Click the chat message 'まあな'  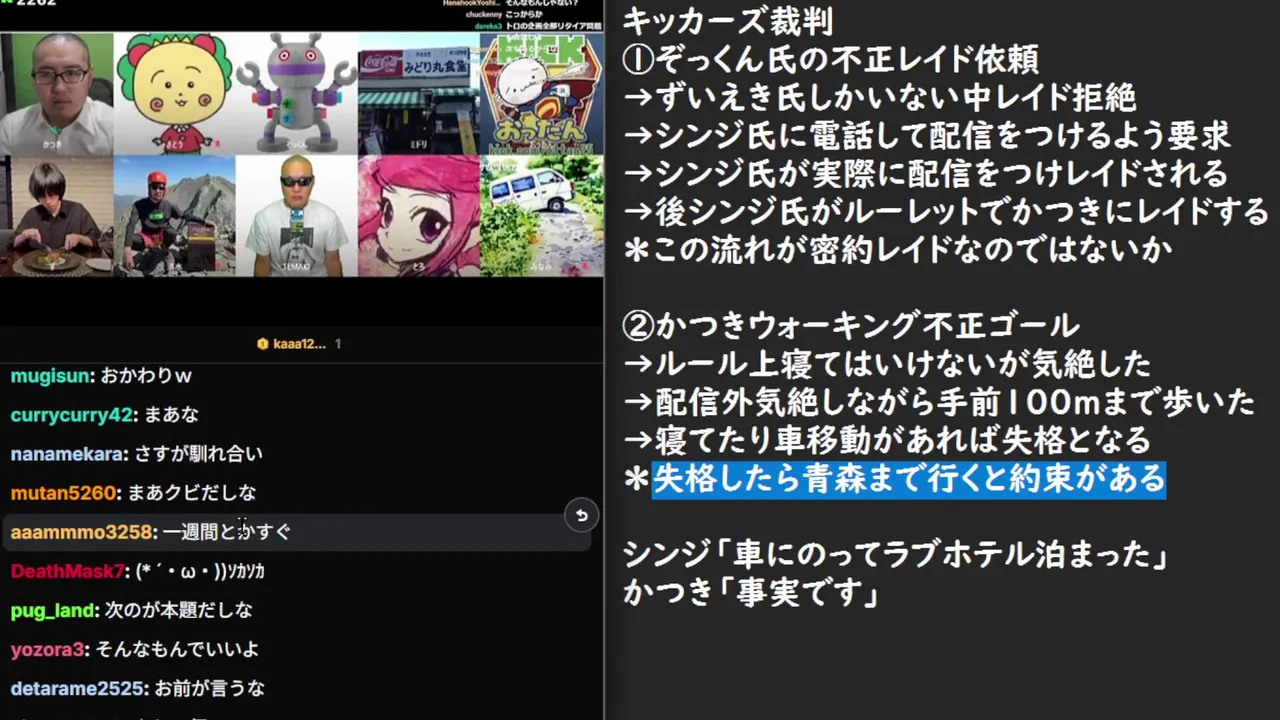[x=170, y=415]
